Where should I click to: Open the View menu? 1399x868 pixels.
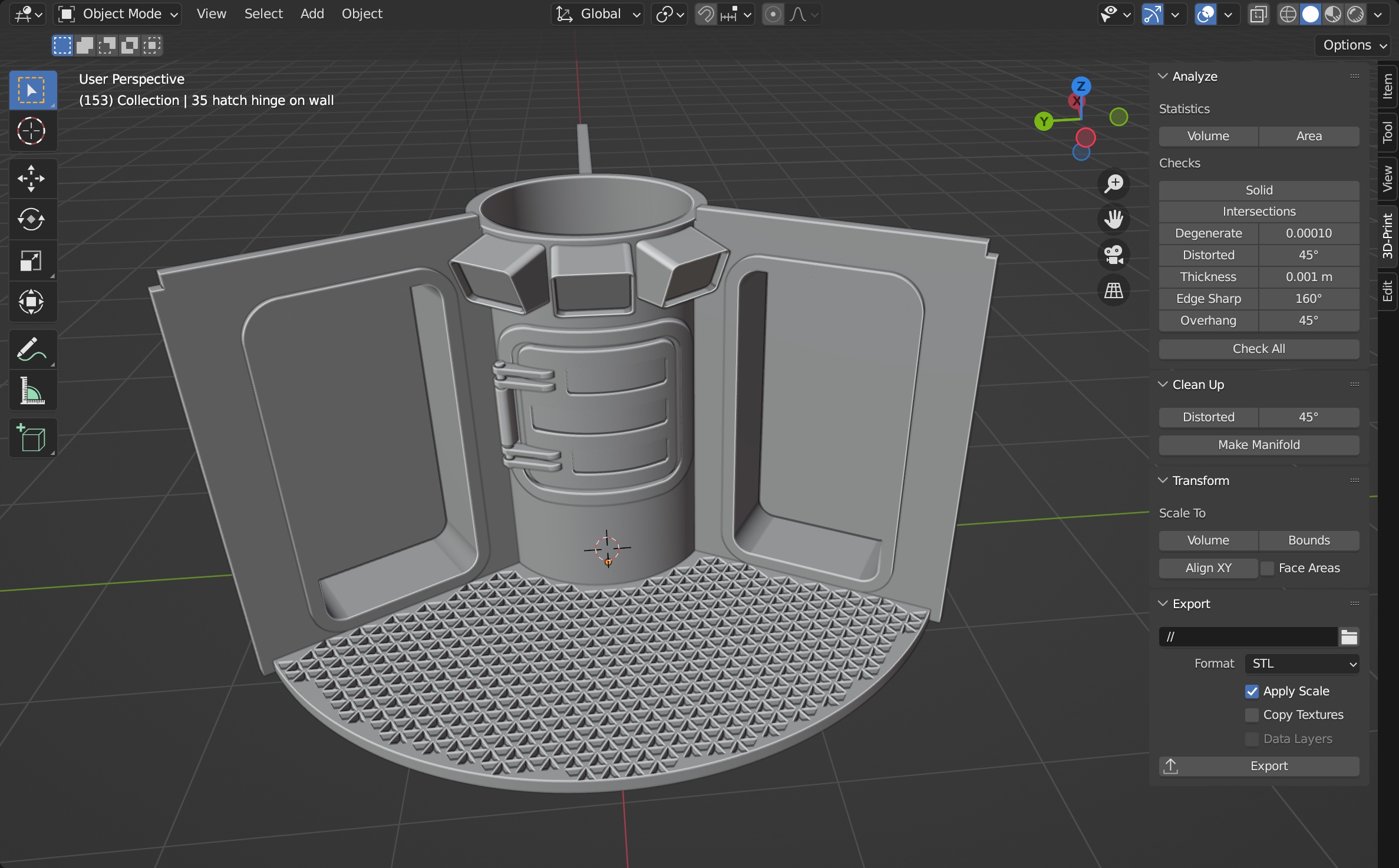212,14
